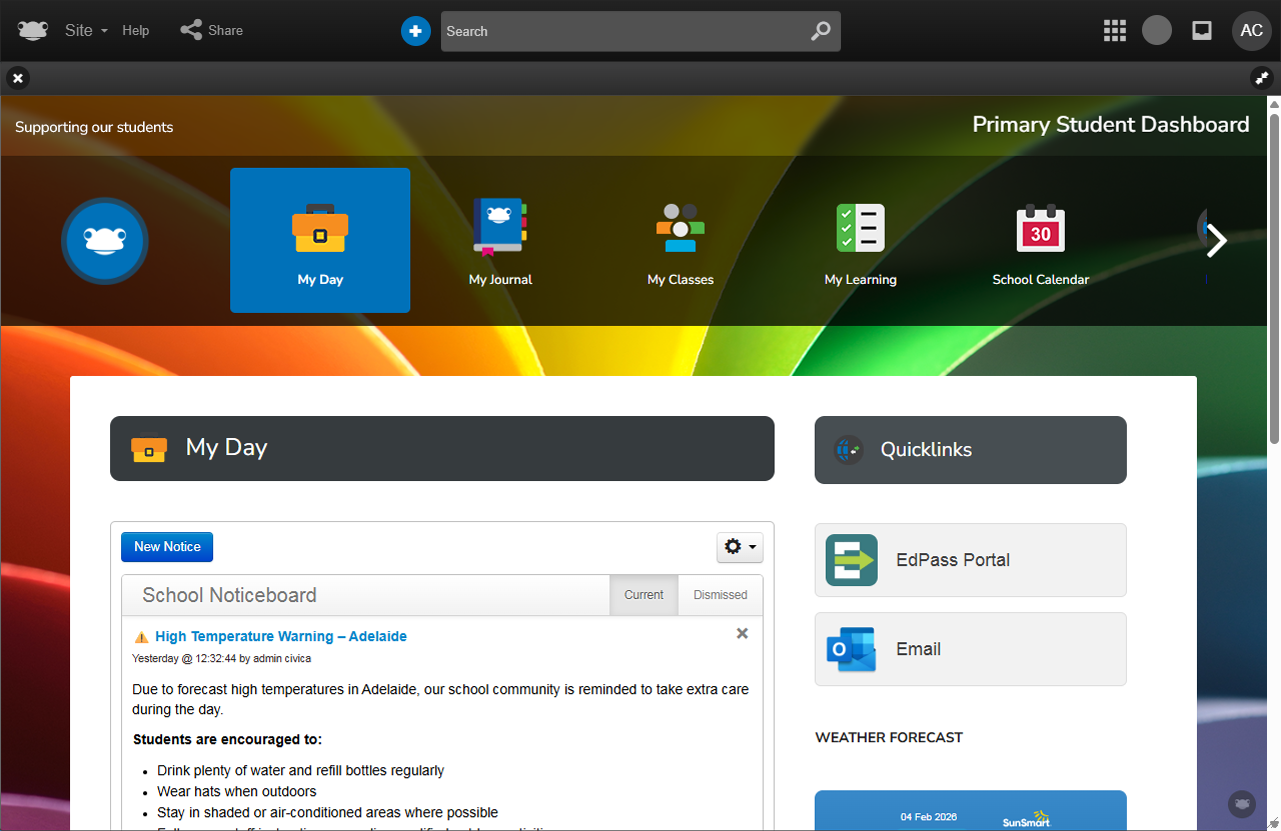Open the Help menu
This screenshot has height=831, width=1281.
click(136, 31)
